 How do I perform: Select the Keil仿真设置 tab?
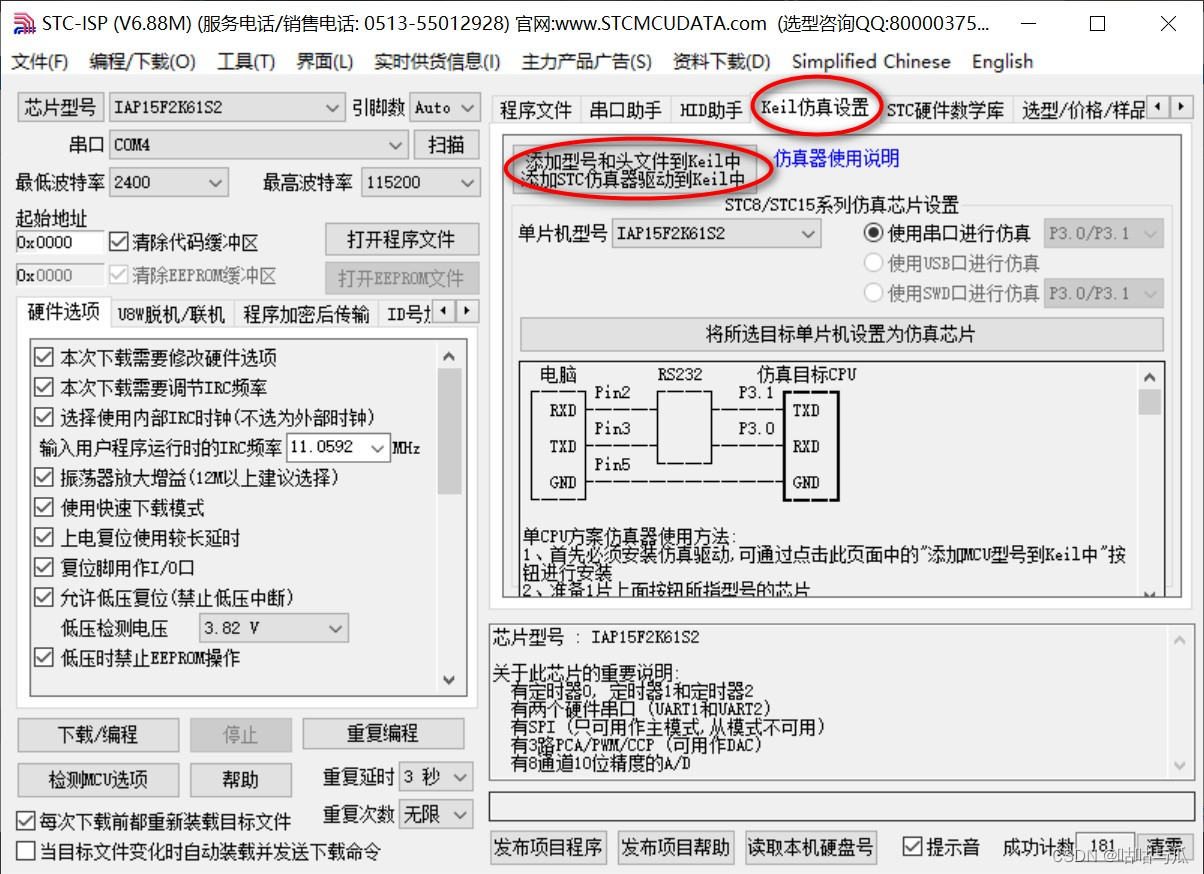(815, 107)
